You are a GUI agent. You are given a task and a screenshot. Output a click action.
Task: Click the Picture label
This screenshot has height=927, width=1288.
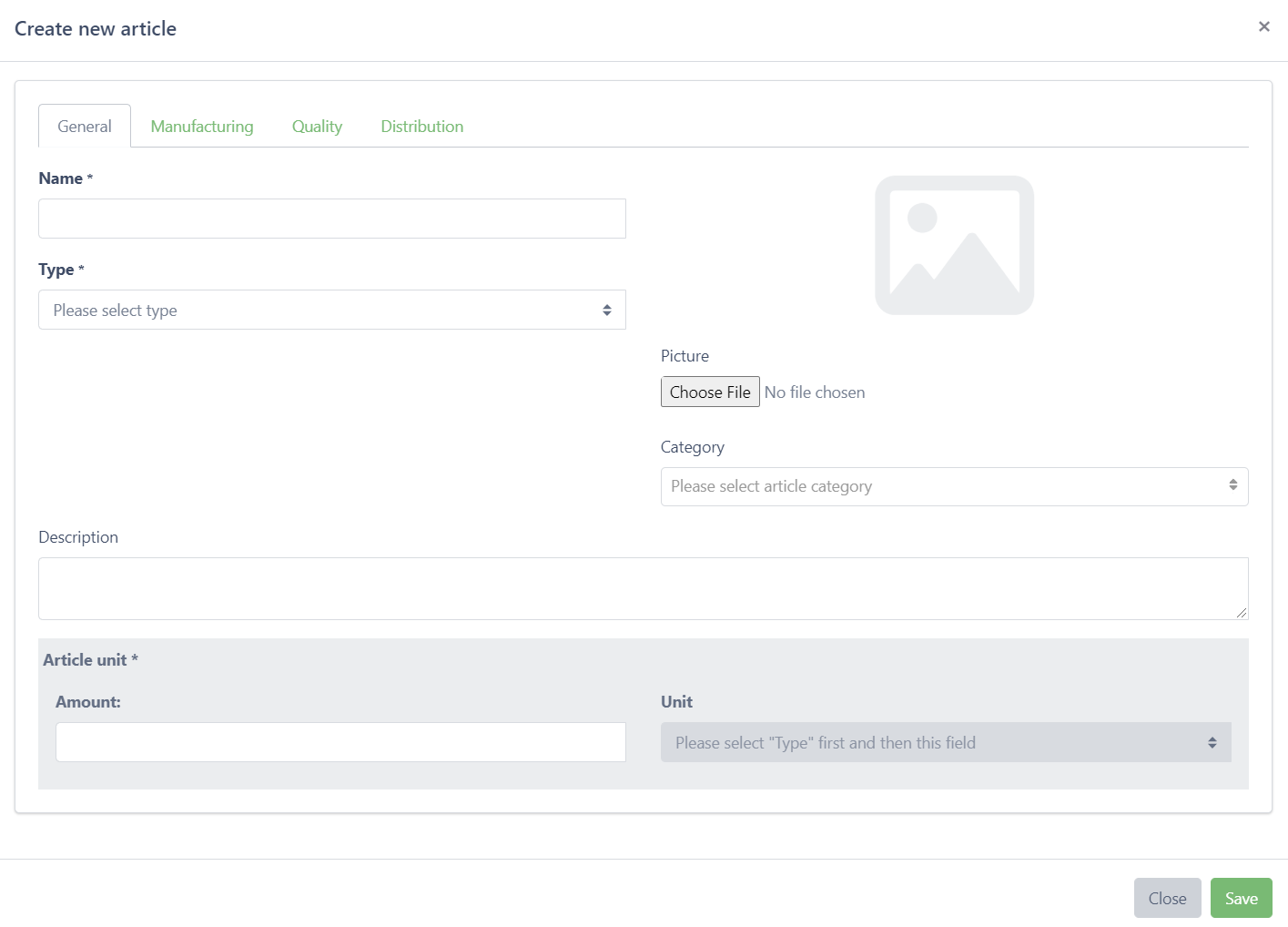[x=685, y=356]
